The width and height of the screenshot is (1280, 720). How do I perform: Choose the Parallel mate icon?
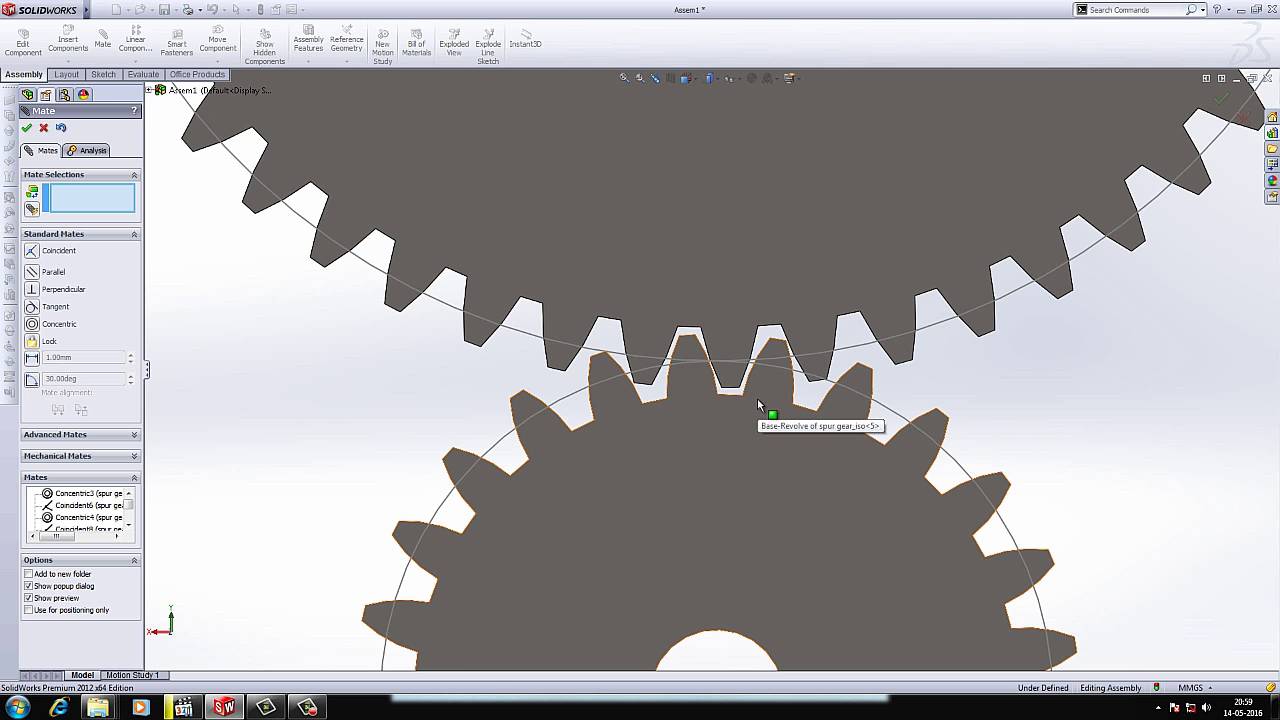coord(32,272)
